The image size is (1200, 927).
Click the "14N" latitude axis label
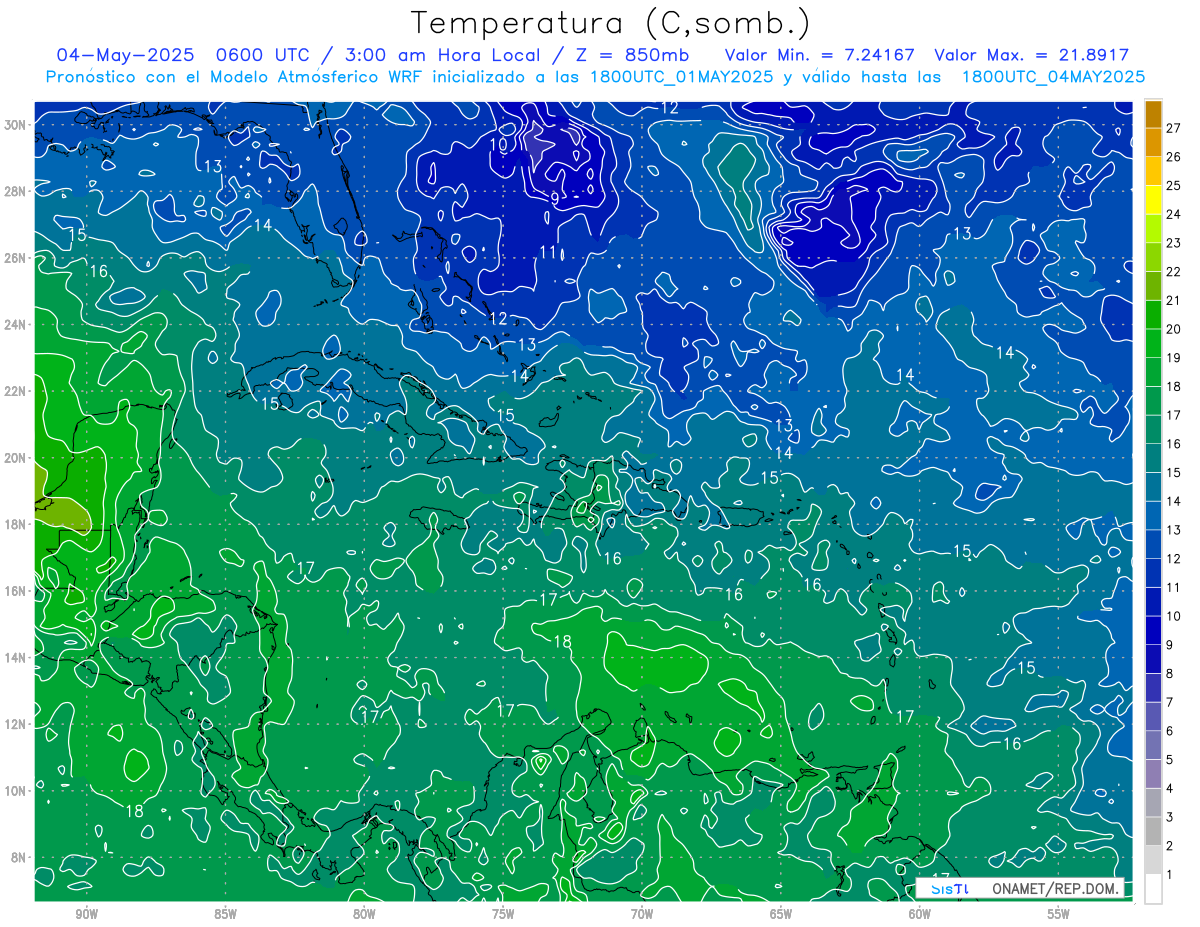click(15, 658)
